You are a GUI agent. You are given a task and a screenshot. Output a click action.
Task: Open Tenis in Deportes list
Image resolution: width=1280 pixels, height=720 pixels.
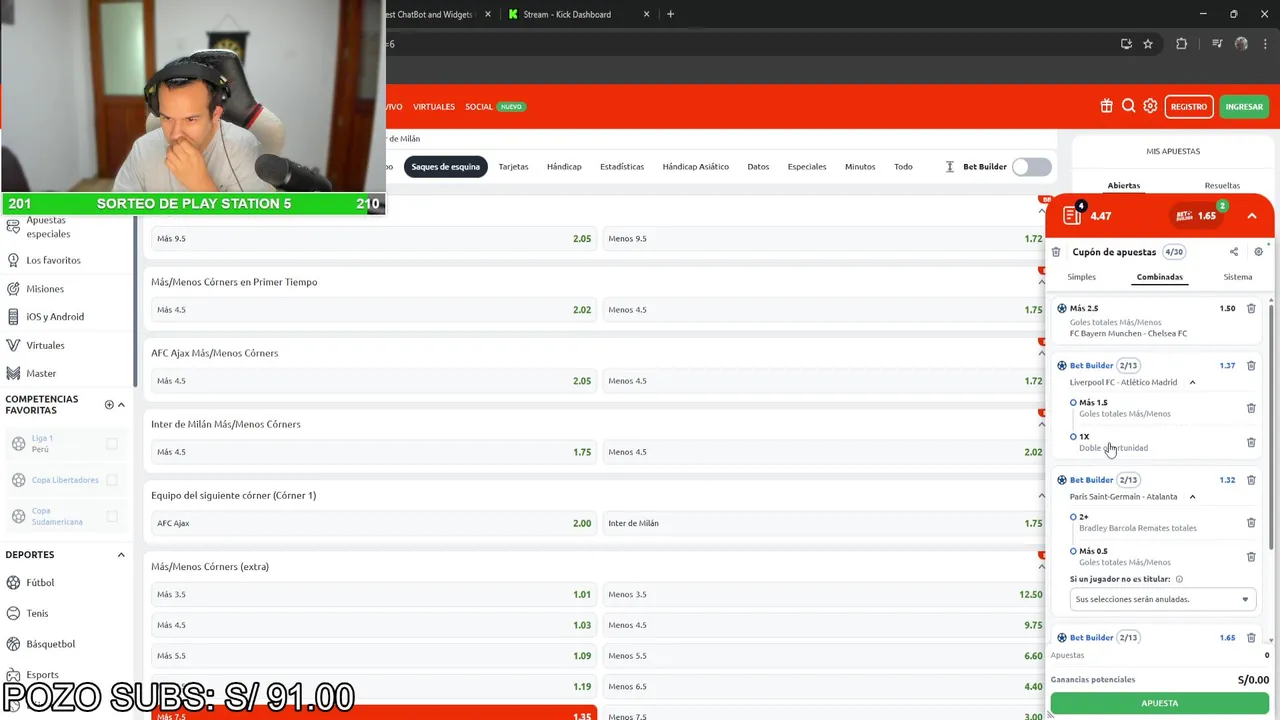pos(37,613)
